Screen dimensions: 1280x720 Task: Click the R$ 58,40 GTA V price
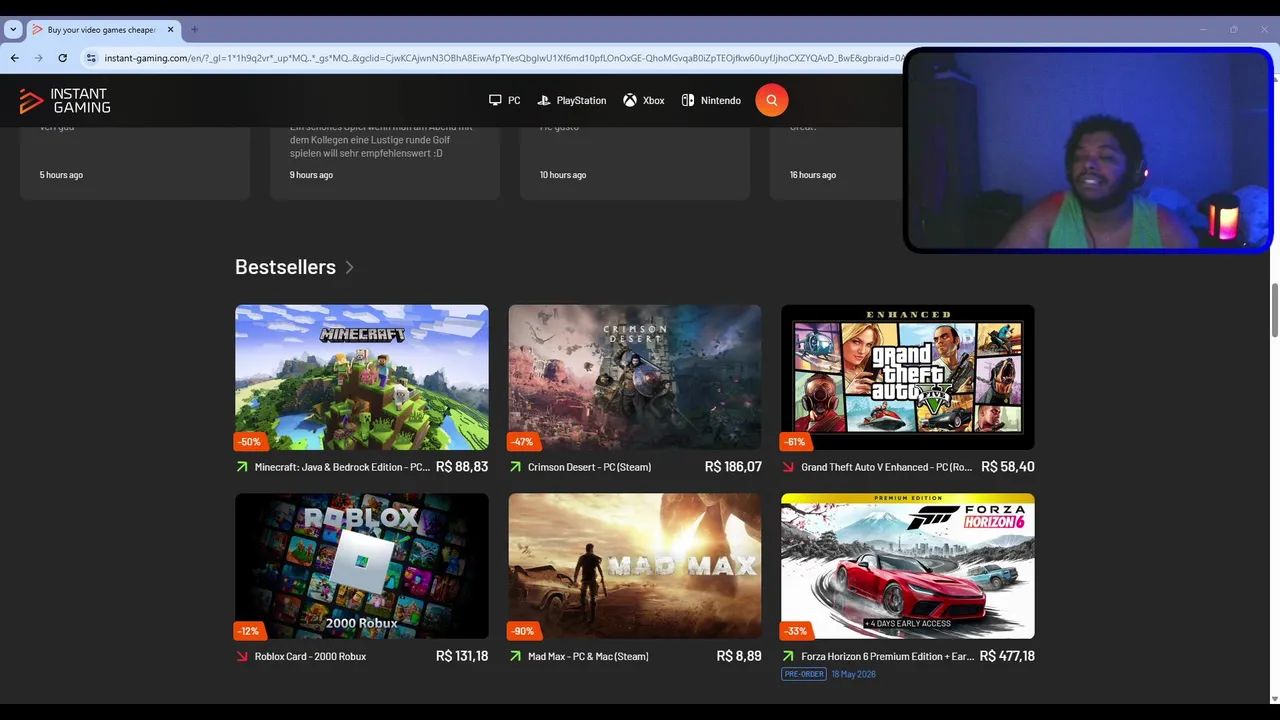(1008, 467)
